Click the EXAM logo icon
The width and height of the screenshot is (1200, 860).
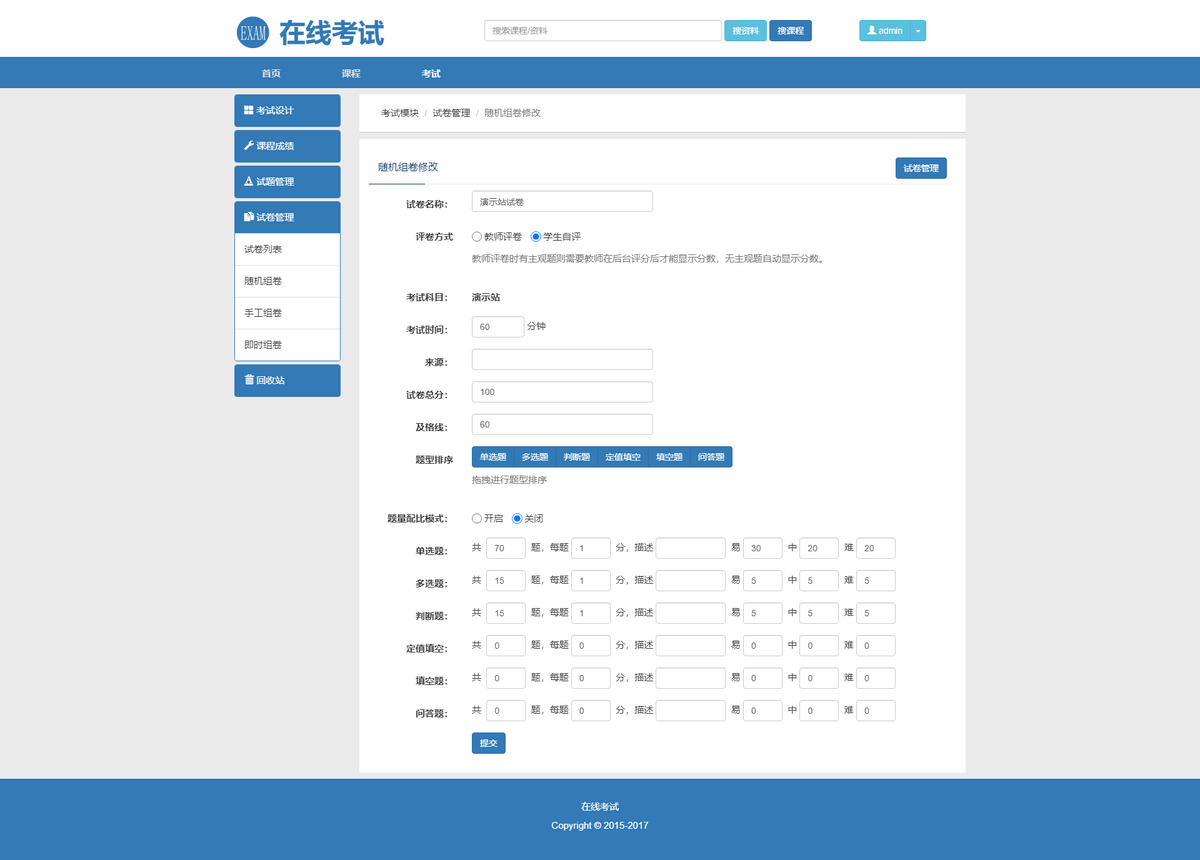pyautogui.click(x=253, y=31)
